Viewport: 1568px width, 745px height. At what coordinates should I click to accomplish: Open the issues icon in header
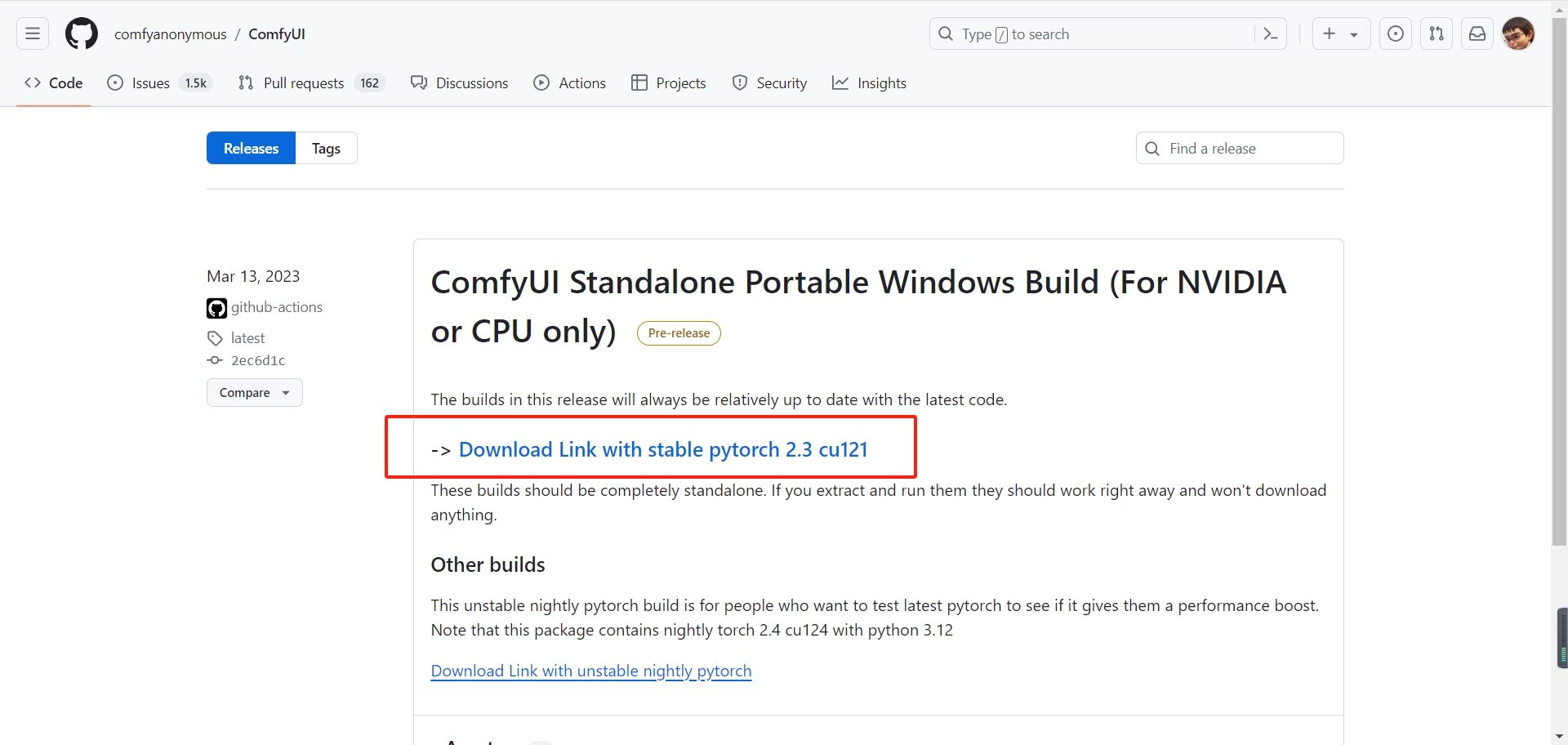point(1396,33)
